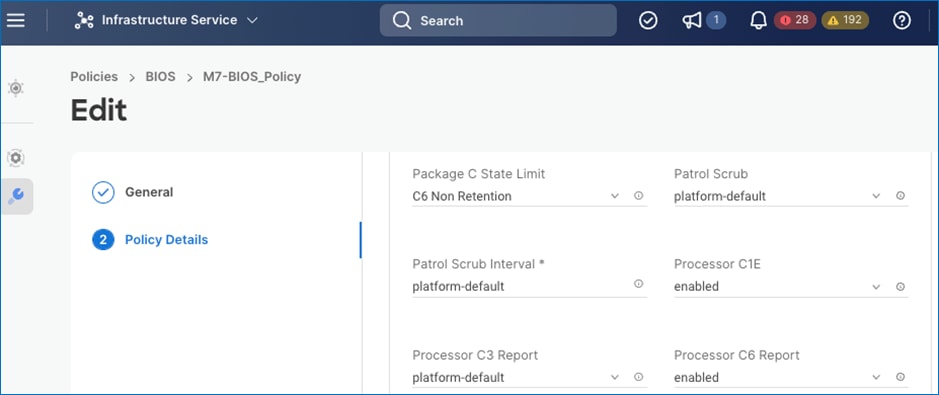Click the top sidebar target icon
The height and width of the screenshot is (395, 939).
(16, 88)
